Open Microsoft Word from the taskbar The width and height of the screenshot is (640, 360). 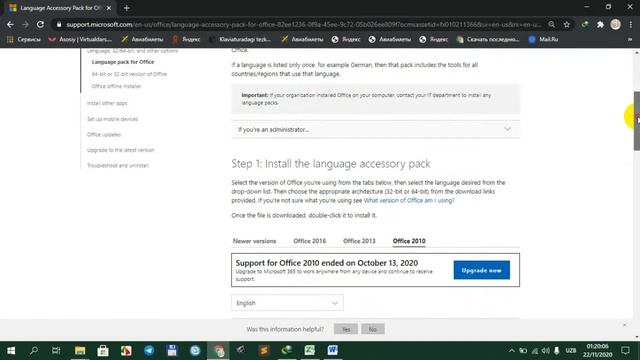(333, 350)
